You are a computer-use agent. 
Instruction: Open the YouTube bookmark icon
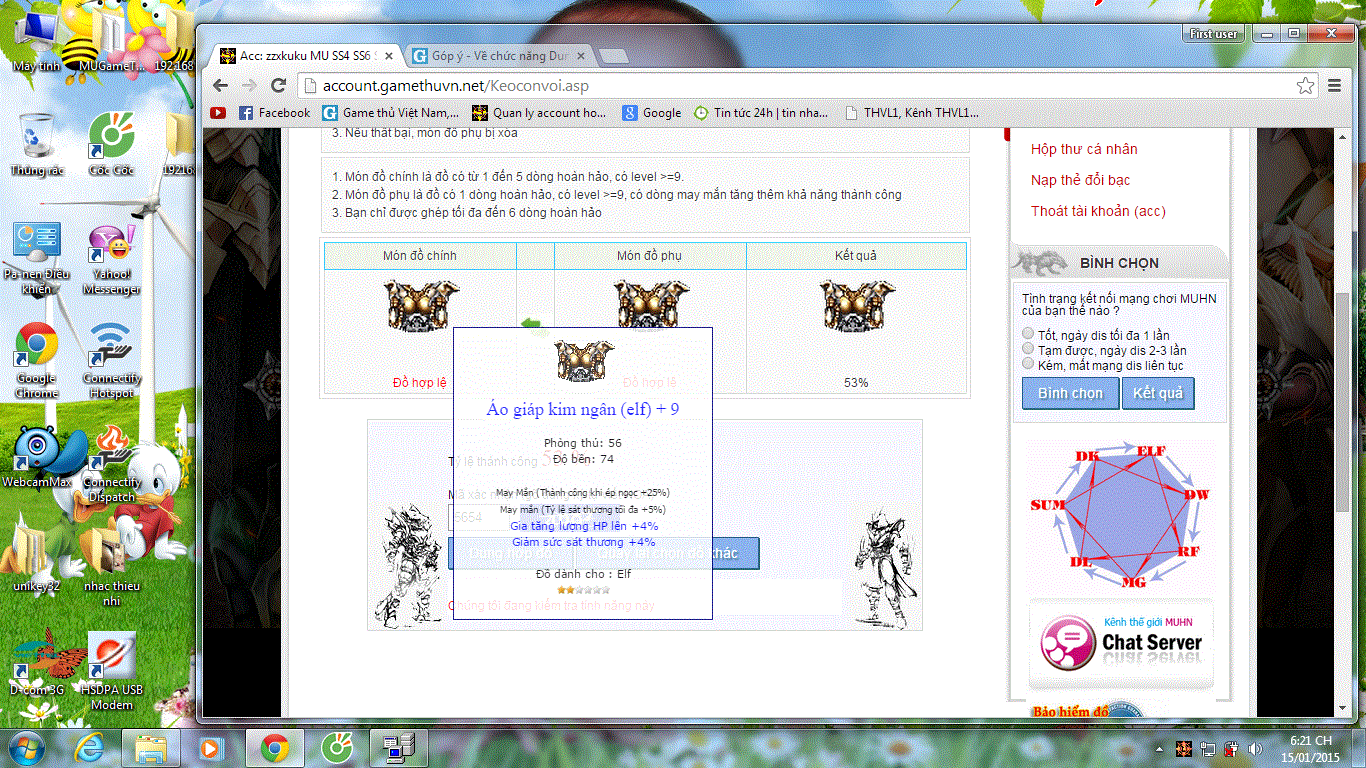[x=218, y=113]
